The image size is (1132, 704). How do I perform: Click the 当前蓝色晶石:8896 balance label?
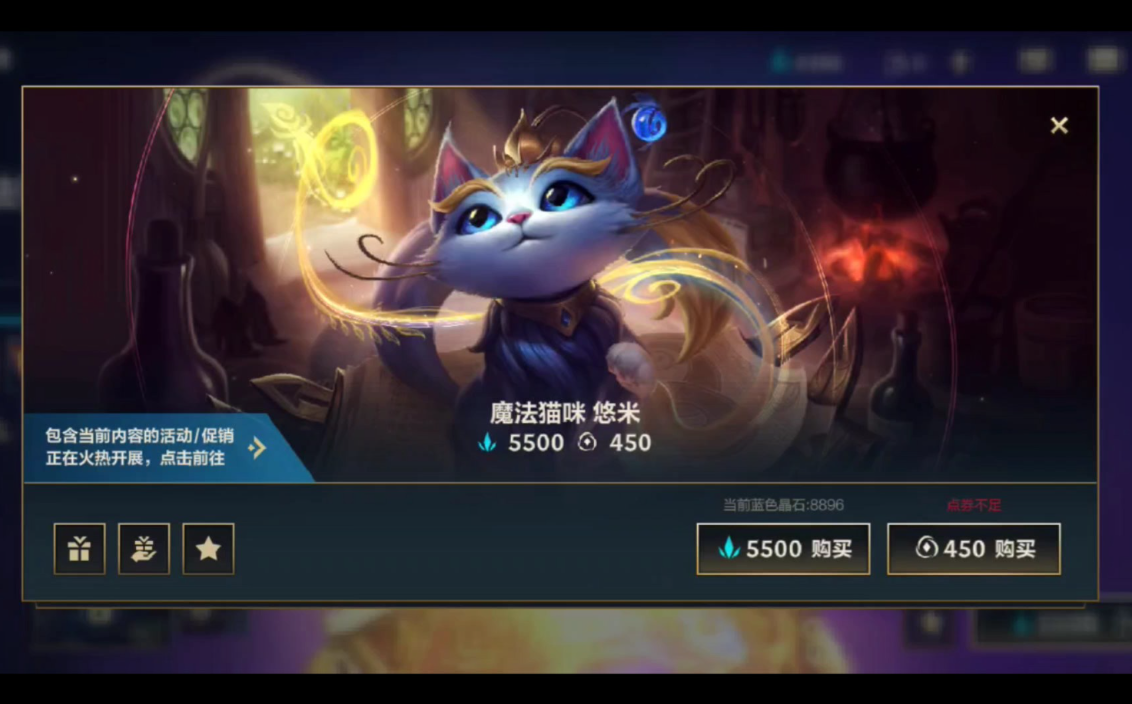click(x=783, y=505)
